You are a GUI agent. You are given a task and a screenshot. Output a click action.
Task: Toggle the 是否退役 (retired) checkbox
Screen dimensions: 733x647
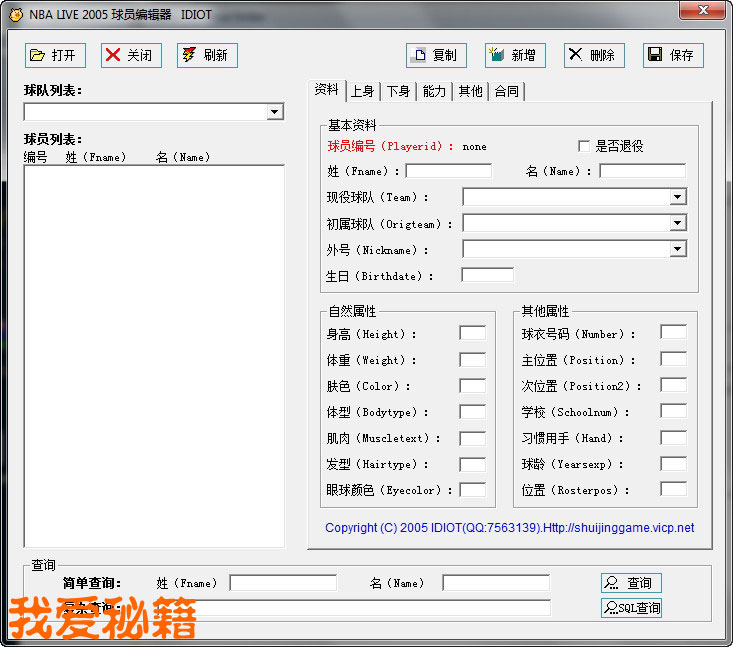(x=585, y=146)
